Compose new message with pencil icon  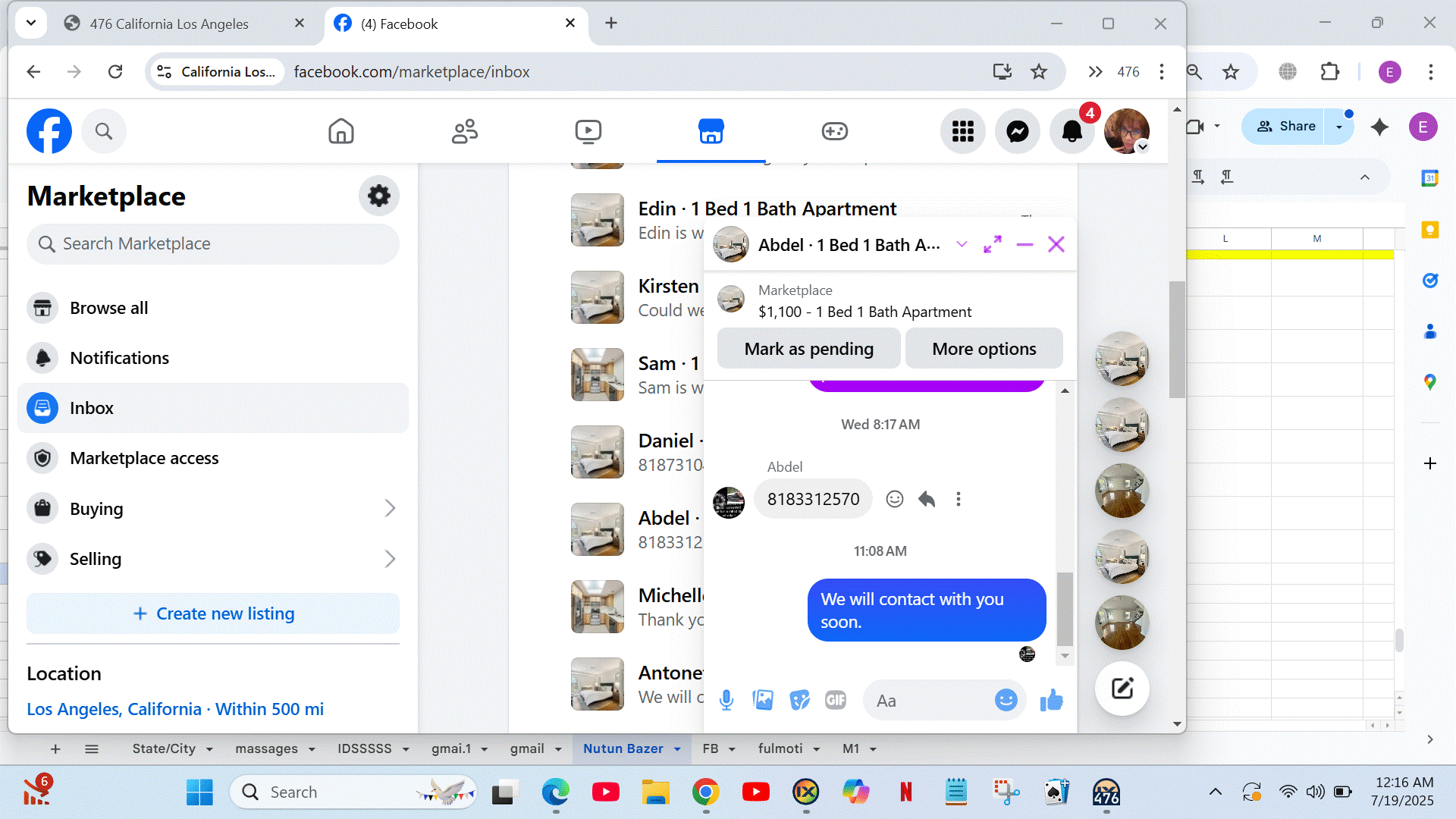tap(1122, 689)
